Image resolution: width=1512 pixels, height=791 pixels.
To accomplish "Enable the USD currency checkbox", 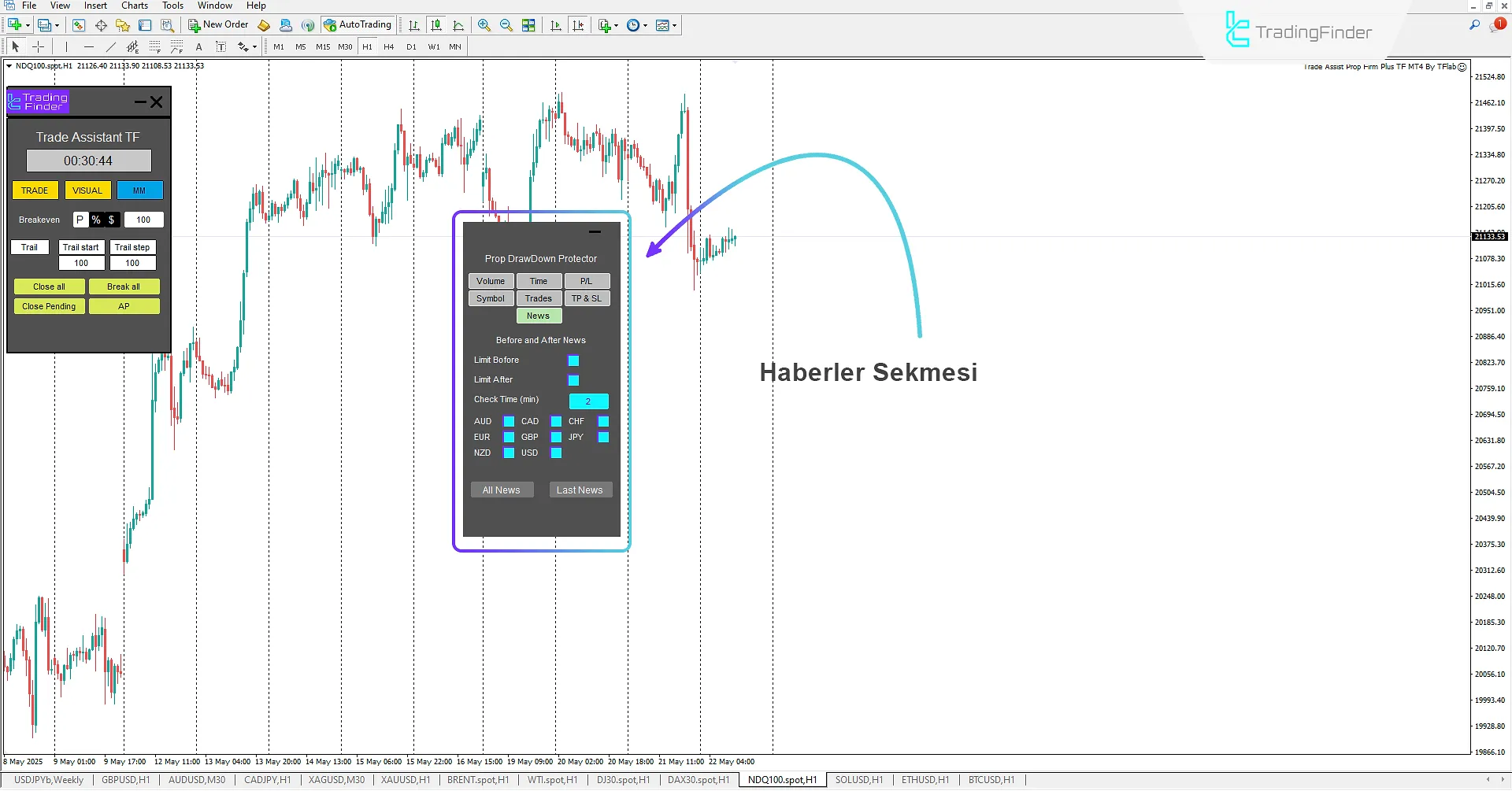I will coord(557,453).
